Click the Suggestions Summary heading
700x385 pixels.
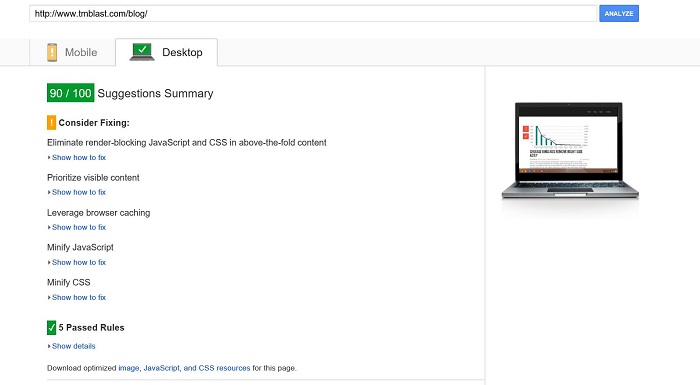coord(155,93)
